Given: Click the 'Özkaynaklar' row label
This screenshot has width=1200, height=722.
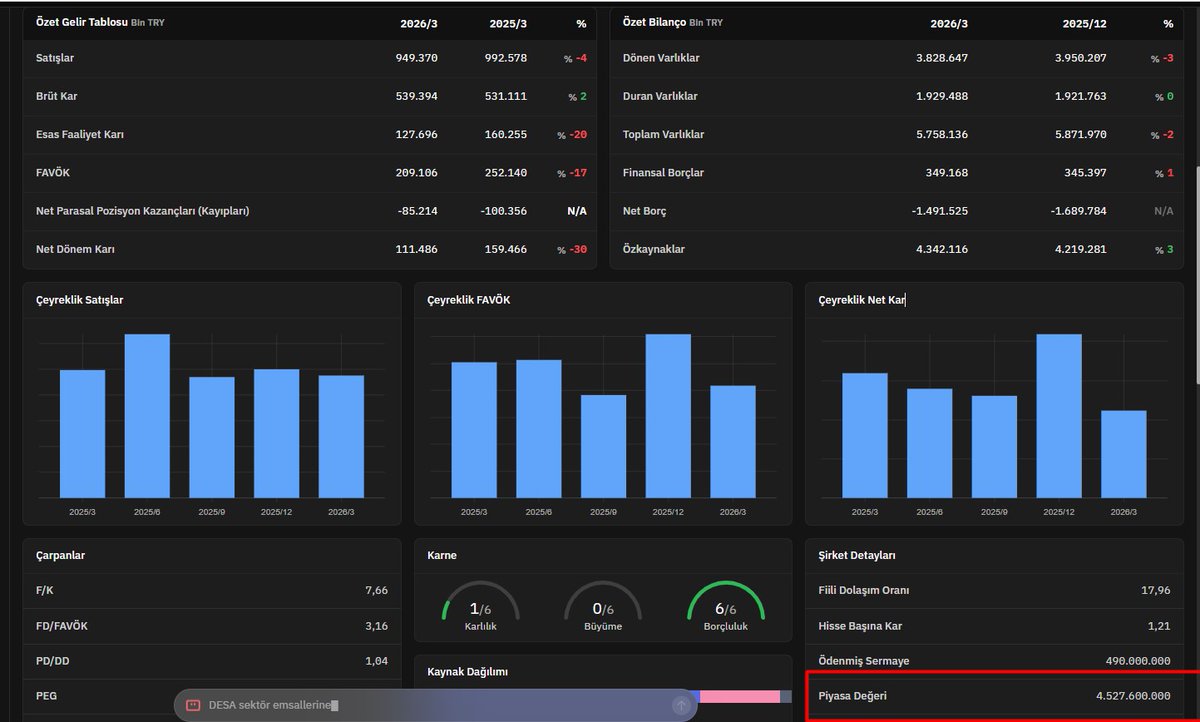Looking at the screenshot, I should [656, 249].
